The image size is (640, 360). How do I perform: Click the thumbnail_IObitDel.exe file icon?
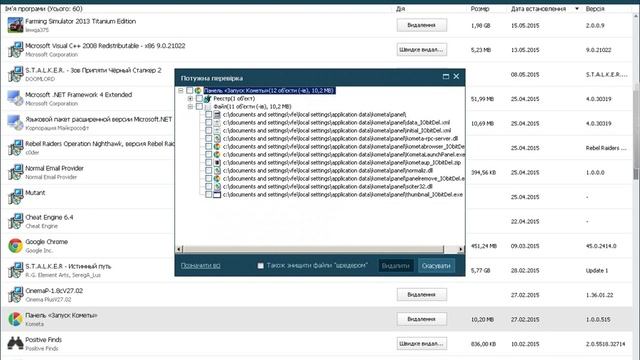[217, 195]
